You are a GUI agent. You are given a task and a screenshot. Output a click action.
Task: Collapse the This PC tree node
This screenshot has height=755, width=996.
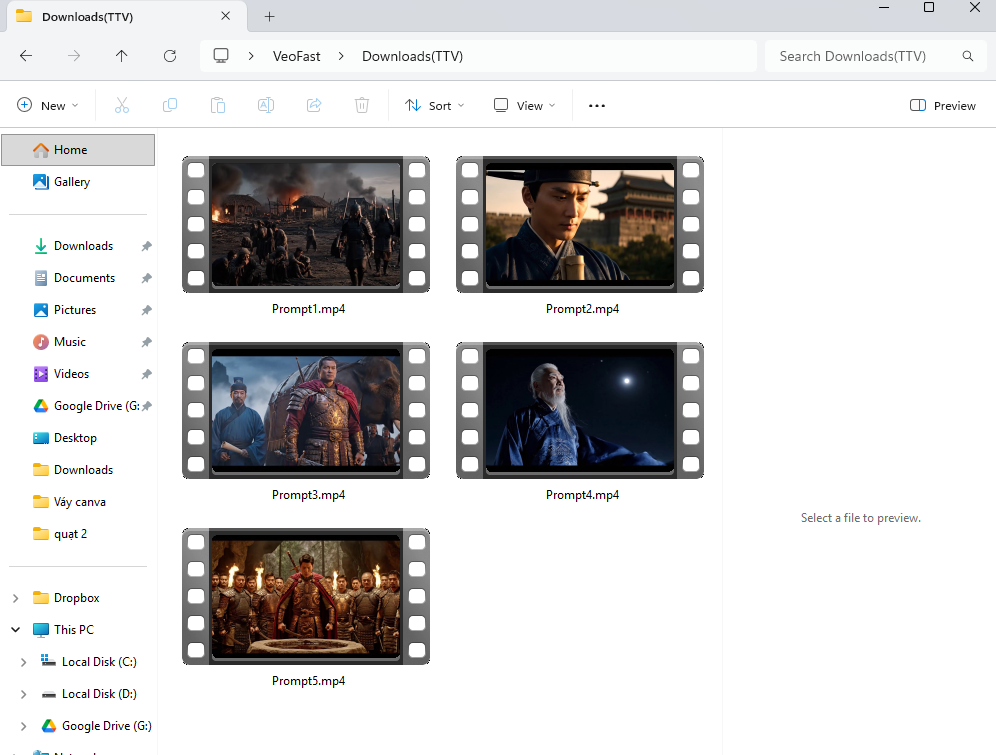pos(16,630)
